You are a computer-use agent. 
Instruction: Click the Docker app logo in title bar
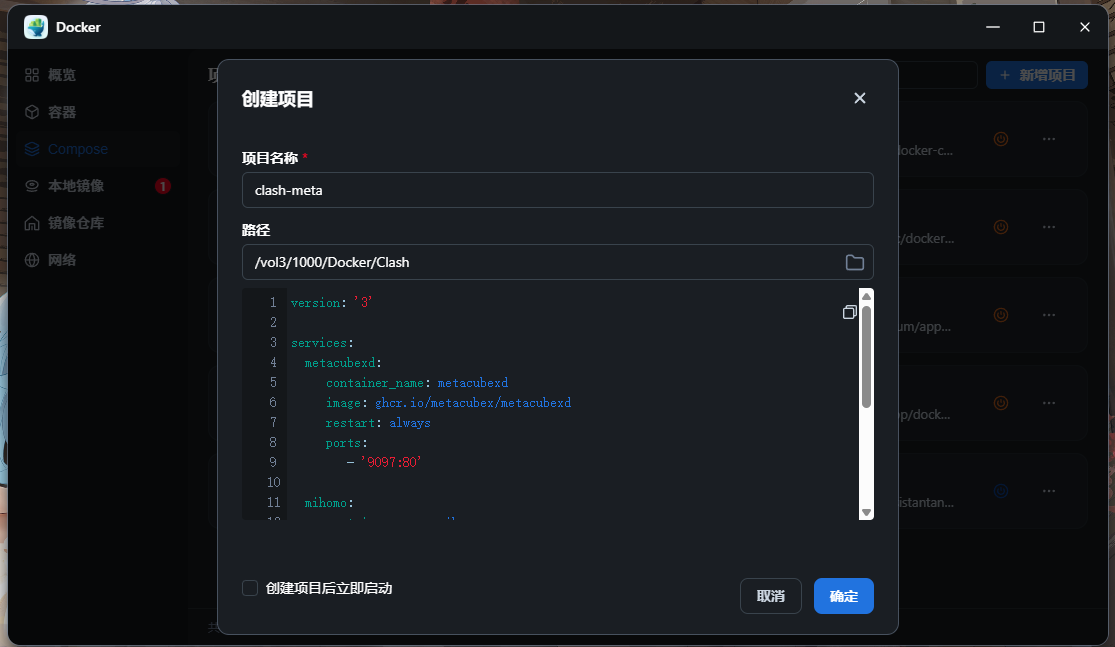[x=36, y=27]
